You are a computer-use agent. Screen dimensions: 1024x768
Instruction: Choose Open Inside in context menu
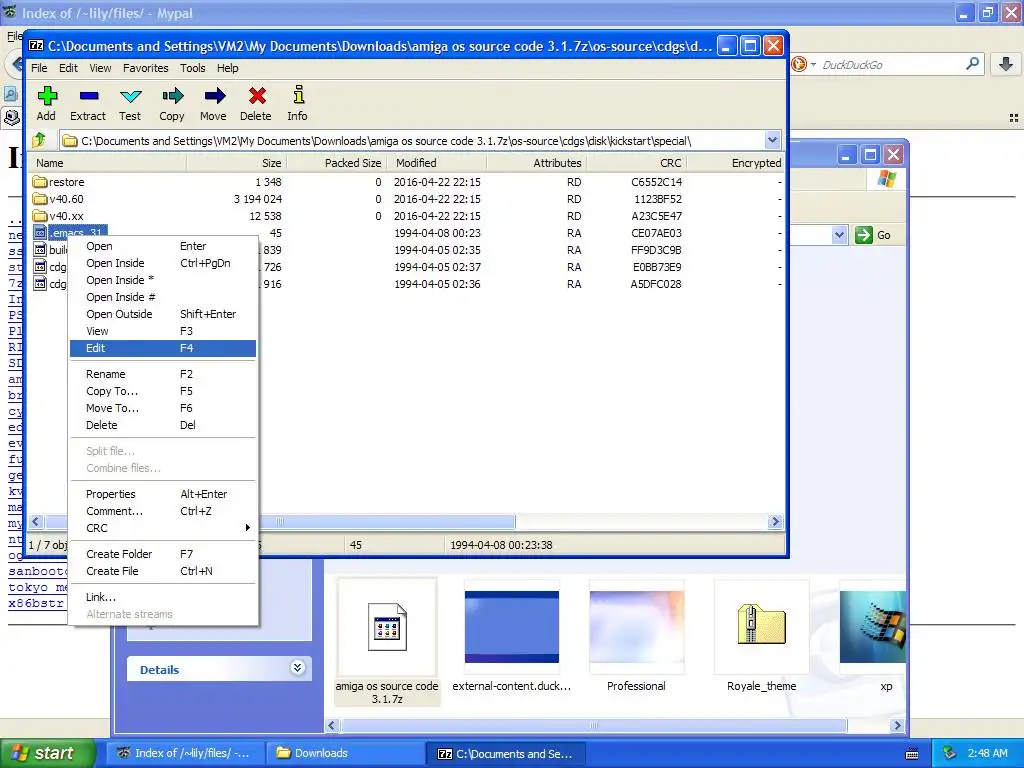tap(163, 263)
